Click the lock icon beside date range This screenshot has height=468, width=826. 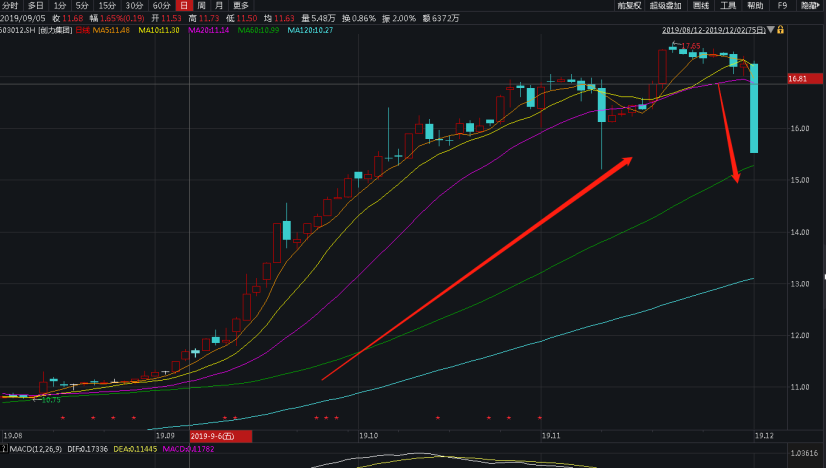tap(780, 30)
